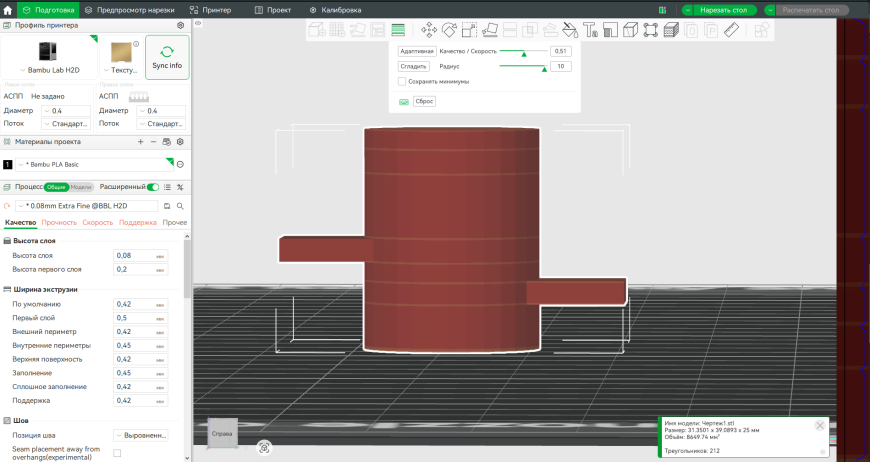Activate the Lay on face tool

[x=490, y=29]
